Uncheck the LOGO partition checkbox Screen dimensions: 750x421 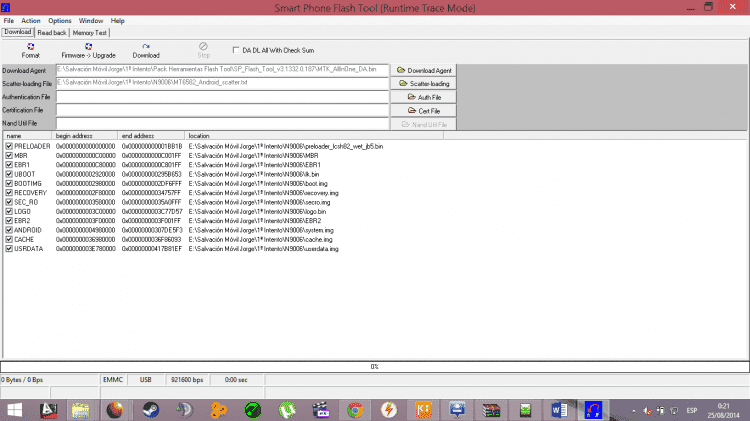(x=9, y=211)
